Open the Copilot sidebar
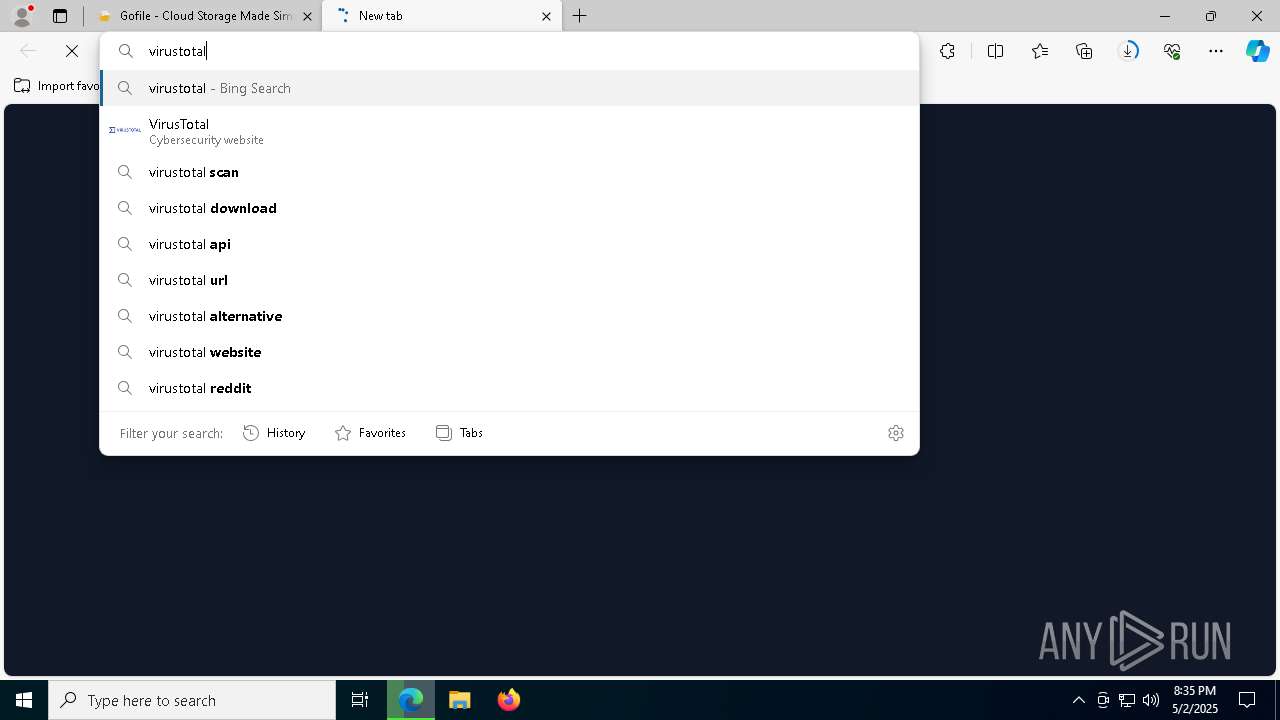 click(x=1258, y=51)
